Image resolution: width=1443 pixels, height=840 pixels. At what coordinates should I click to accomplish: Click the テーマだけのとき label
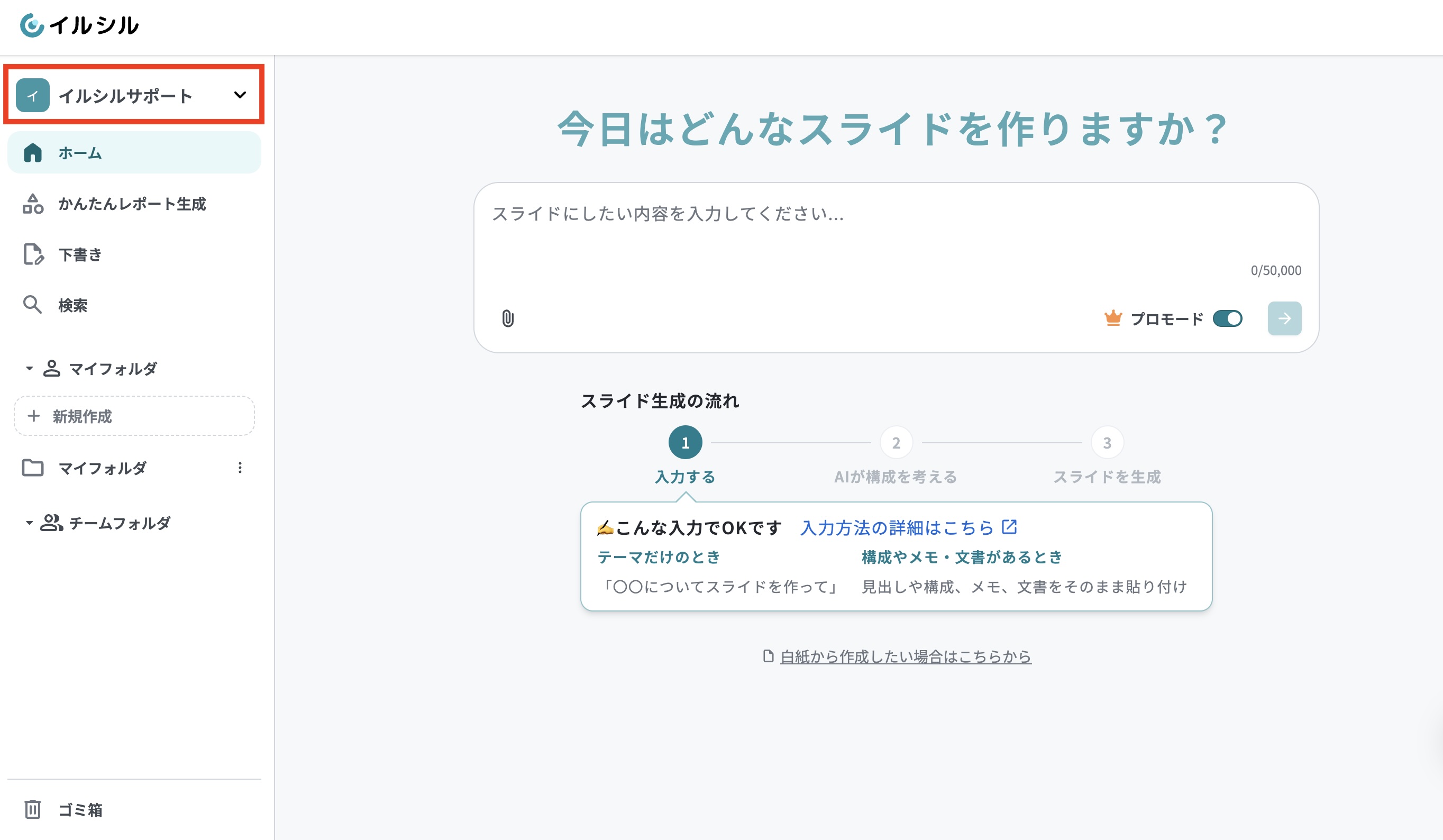pyautogui.click(x=659, y=557)
